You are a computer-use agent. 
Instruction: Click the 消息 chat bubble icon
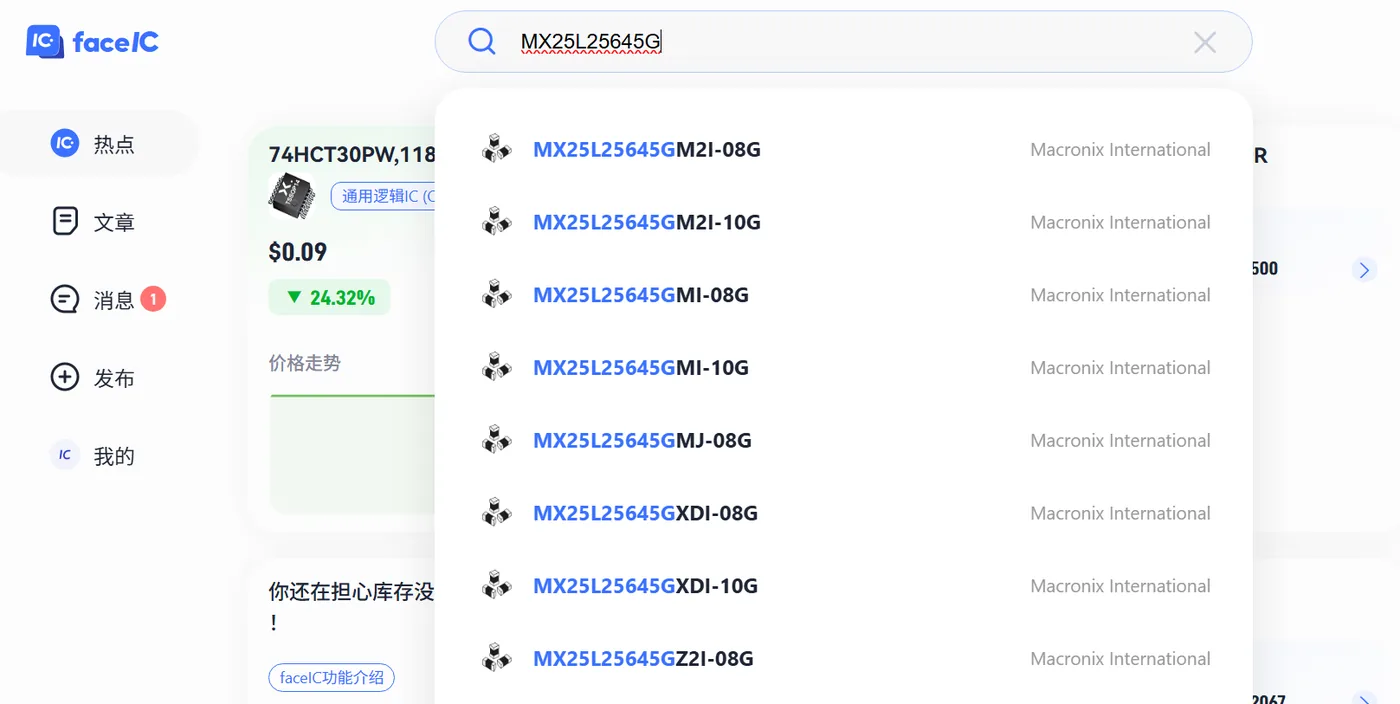65,299
